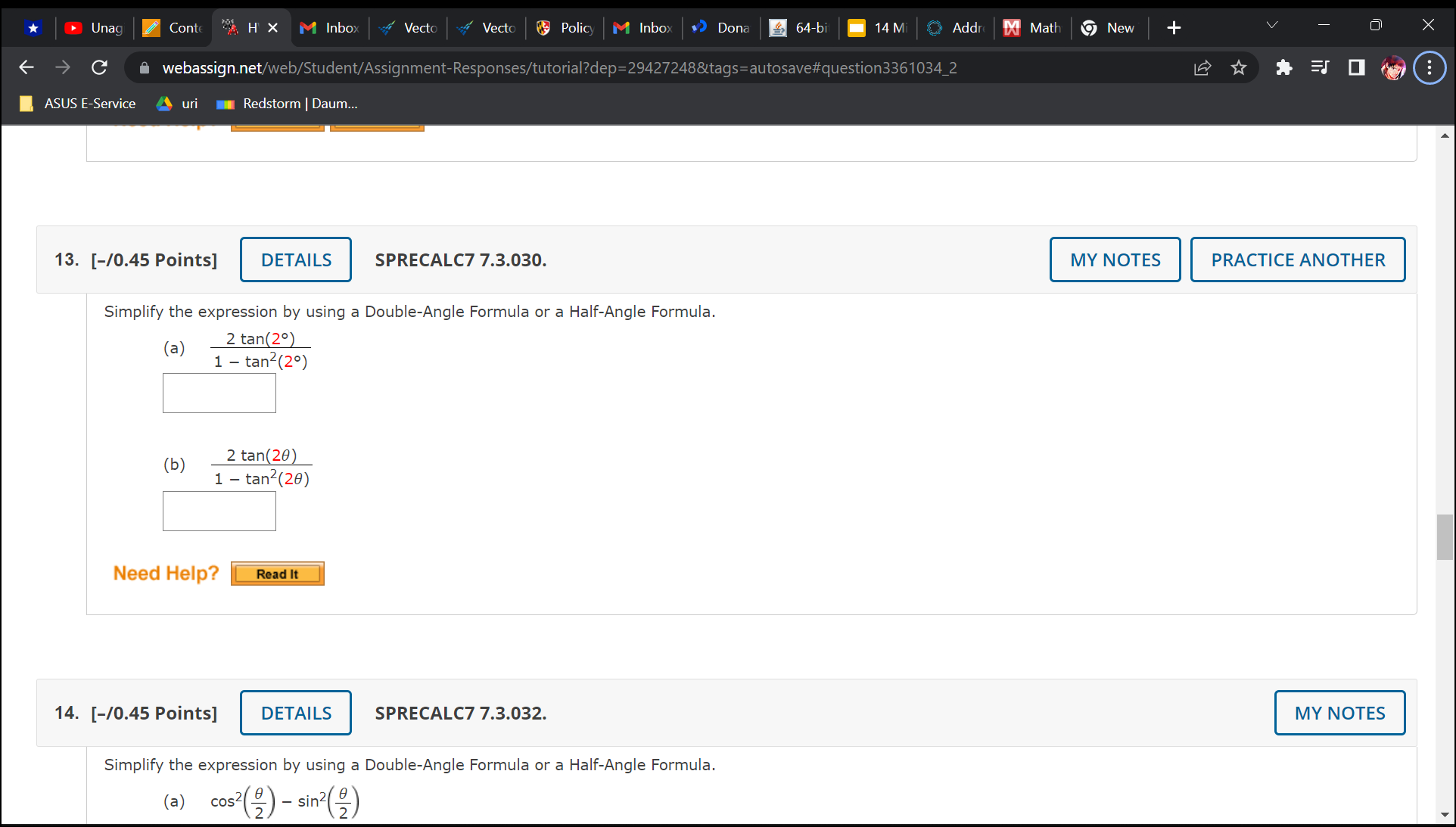This screenshot has width=1456, height=827.
Task: Open the Extensions puzzle icon
Action: tap(1283, 68)
